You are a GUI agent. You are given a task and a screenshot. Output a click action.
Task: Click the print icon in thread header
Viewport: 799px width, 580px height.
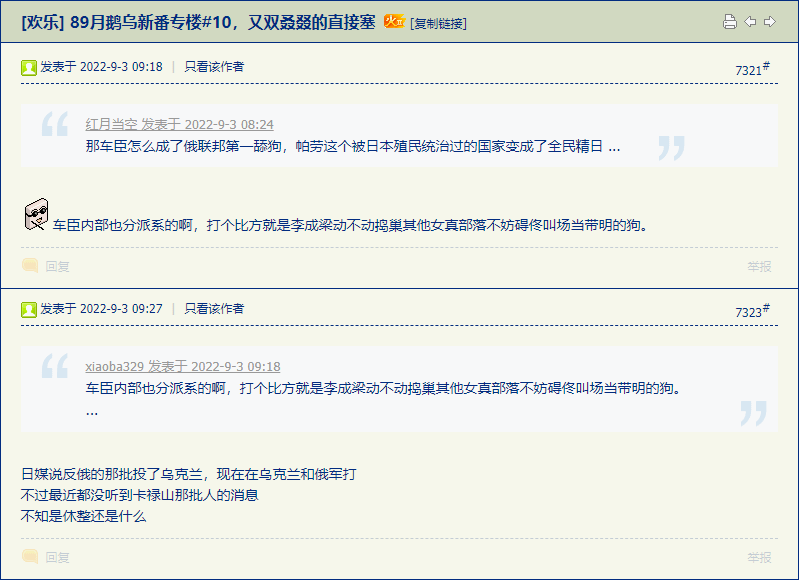730,21
